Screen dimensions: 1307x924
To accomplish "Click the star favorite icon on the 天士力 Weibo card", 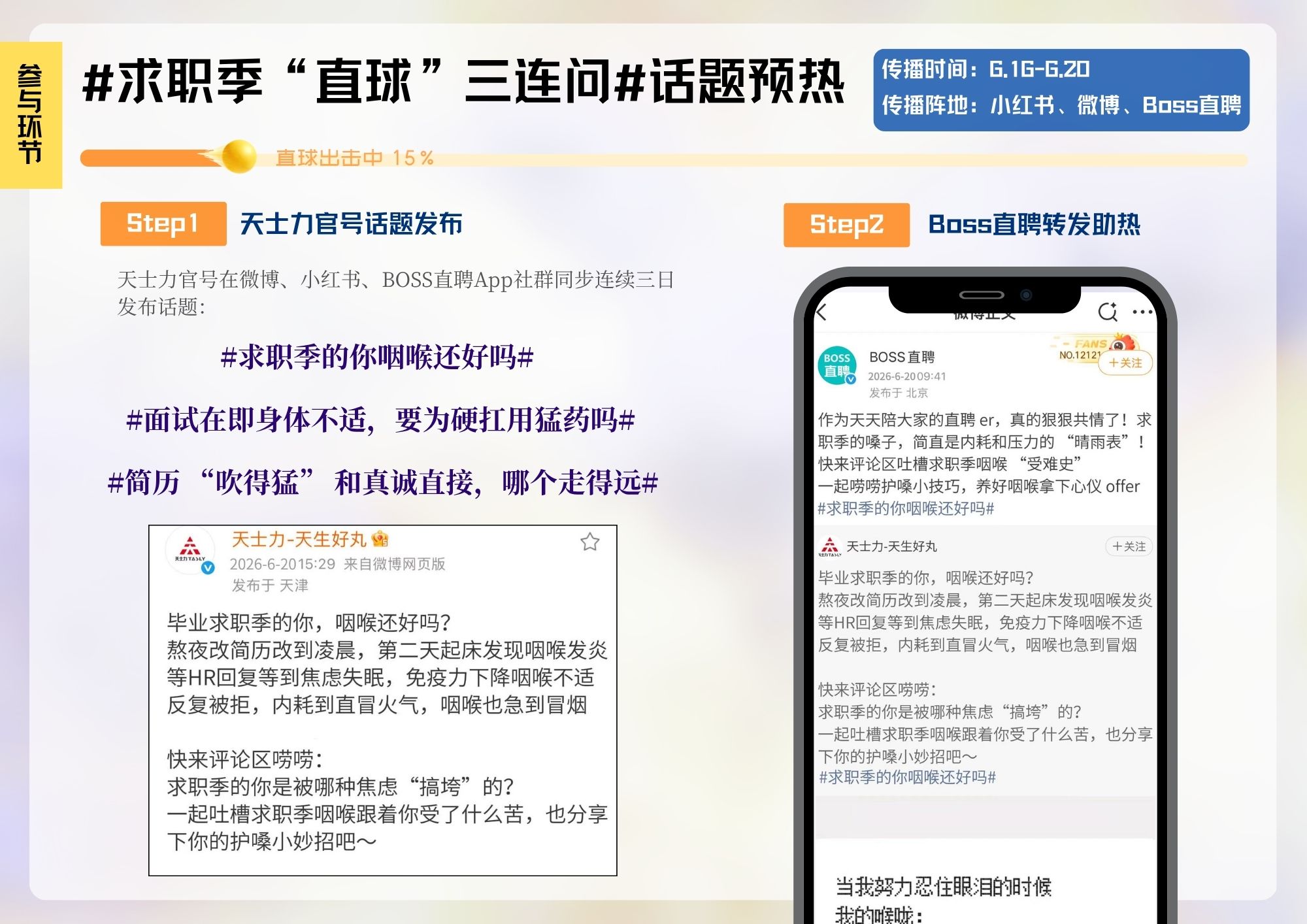I will click(x=589, y=542).
